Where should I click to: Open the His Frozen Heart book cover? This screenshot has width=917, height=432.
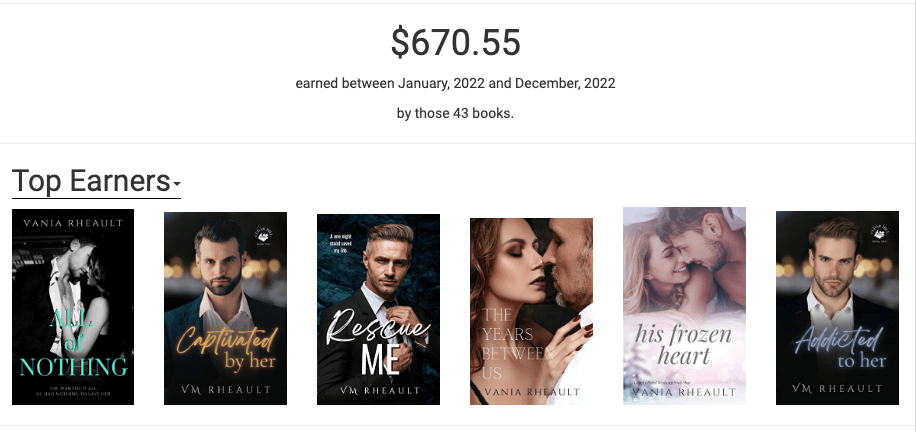[x=684, y=305]
